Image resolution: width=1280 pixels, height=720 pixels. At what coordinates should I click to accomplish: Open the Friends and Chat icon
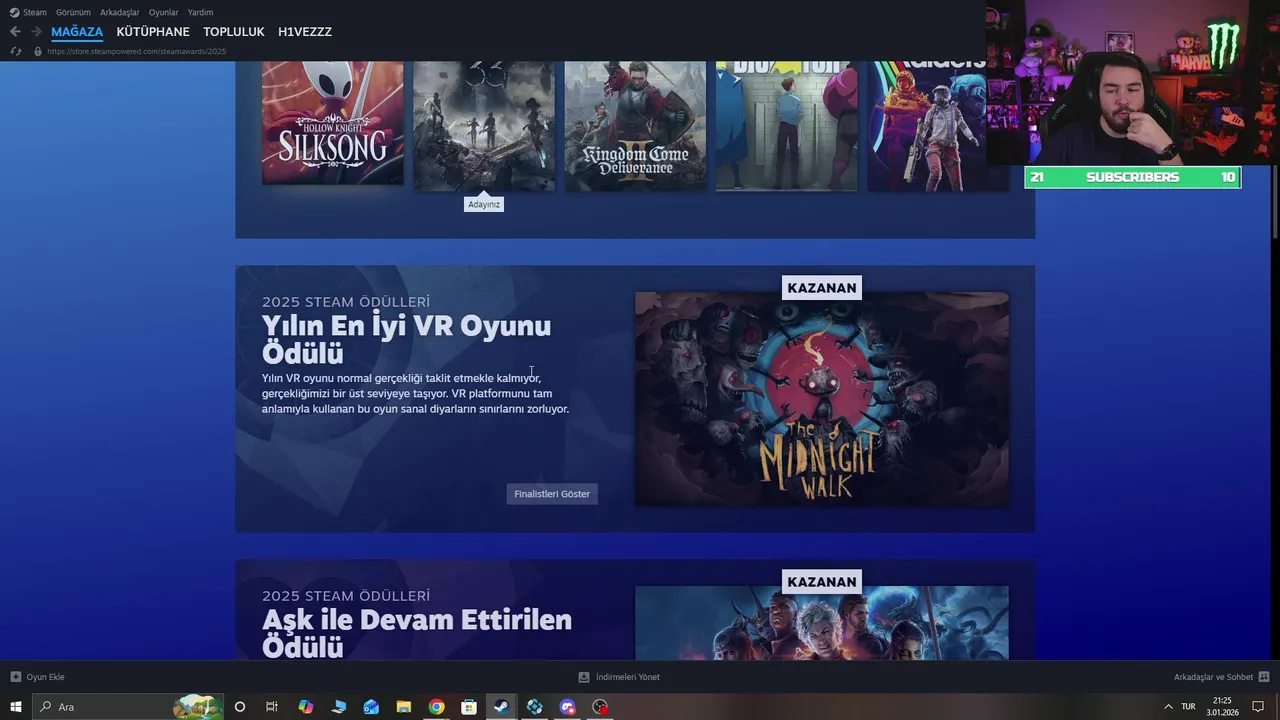point(1264,677)
